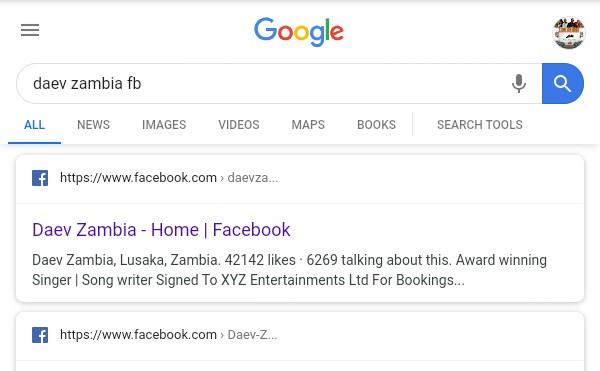Open the hamburger menu
Image resolution: width=600 pixels, height=371 pixels.
(x=30, y=30)
